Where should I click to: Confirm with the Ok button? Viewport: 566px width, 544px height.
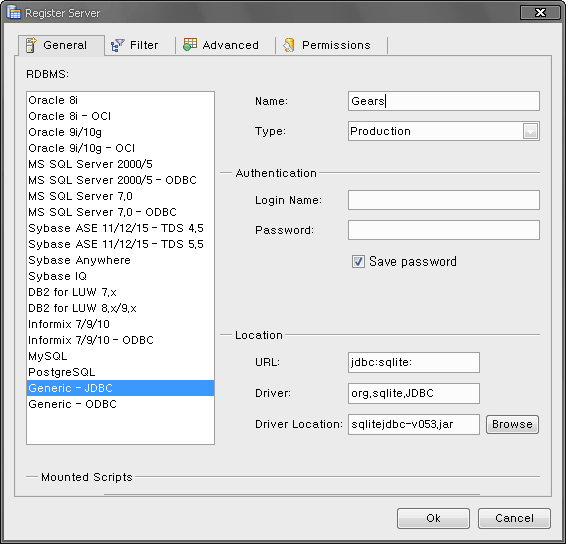433,518
